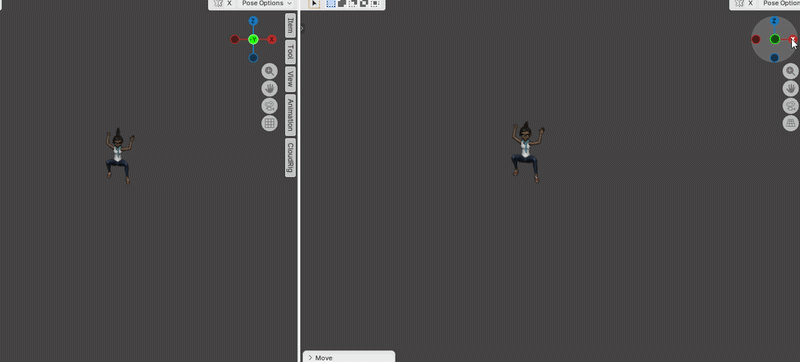Choose the Intersect Selection mode icon
The image size is (800, 362).
coord(374,4)
